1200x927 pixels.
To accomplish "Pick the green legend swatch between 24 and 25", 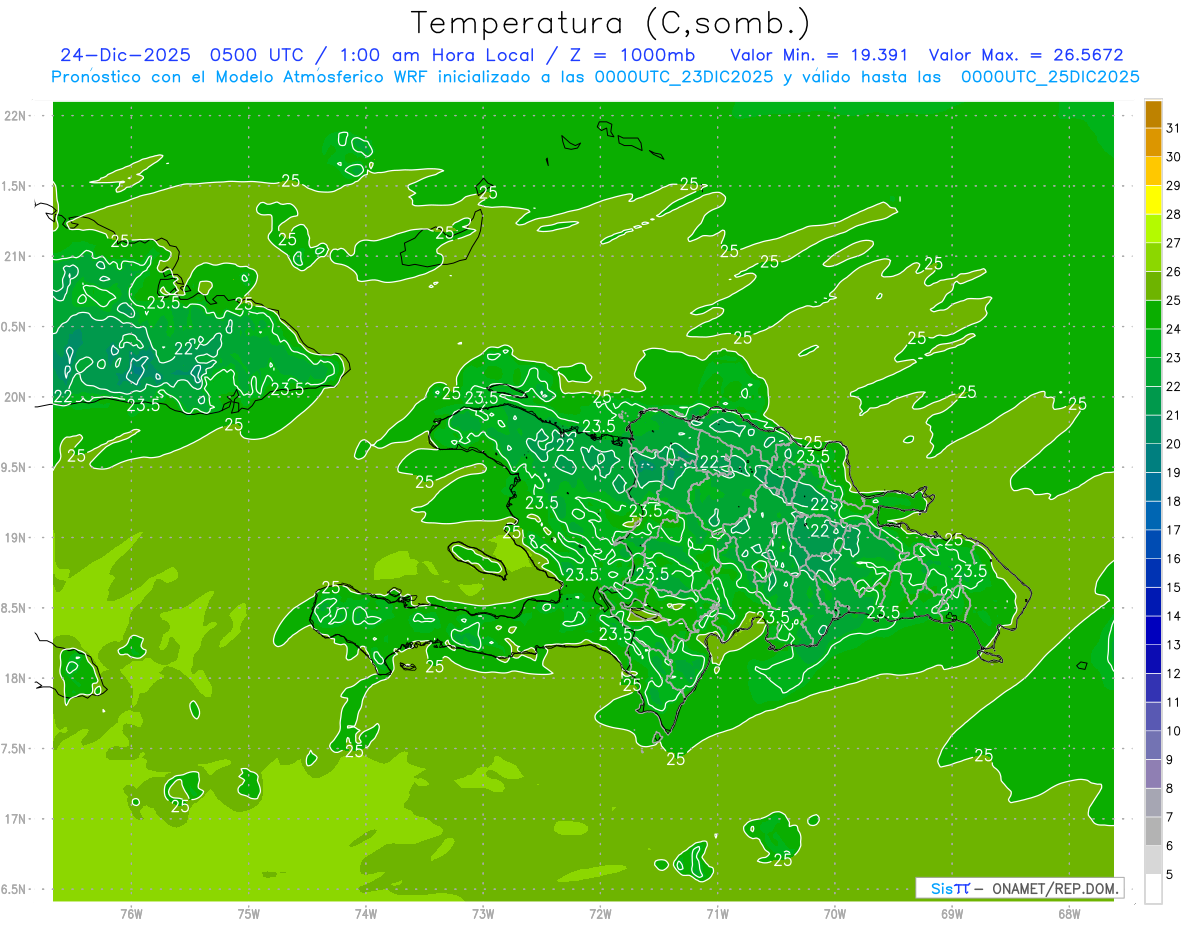I will (1153, 315).
